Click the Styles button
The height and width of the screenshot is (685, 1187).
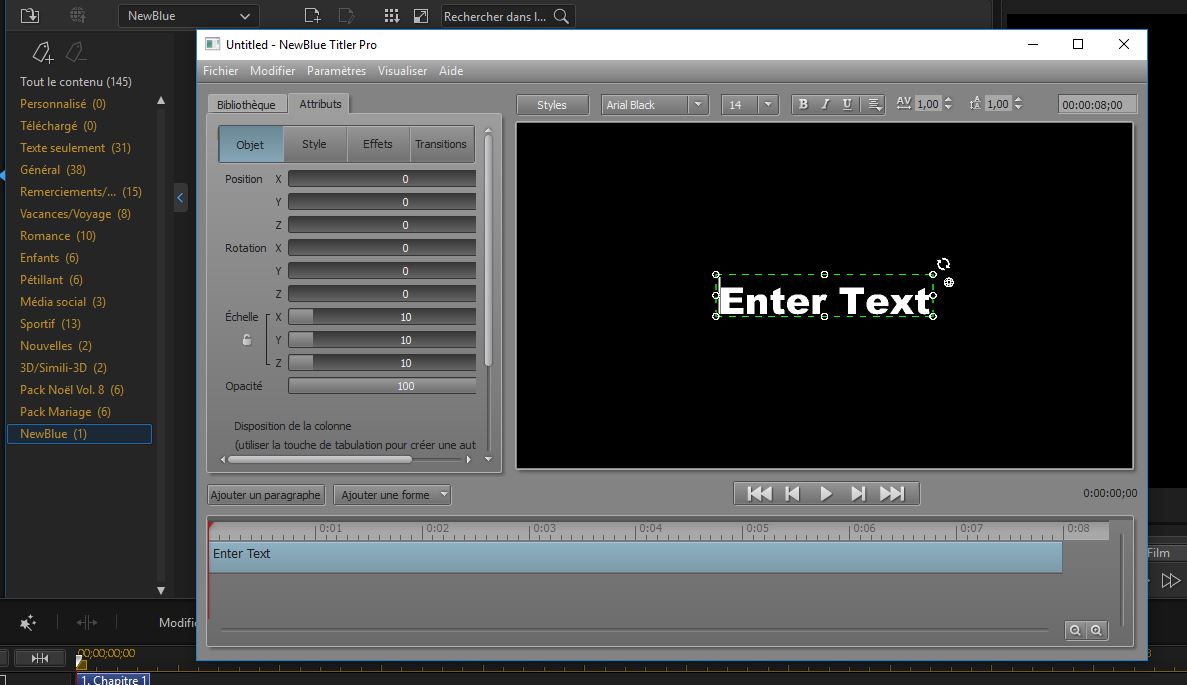tap(552, 105)
